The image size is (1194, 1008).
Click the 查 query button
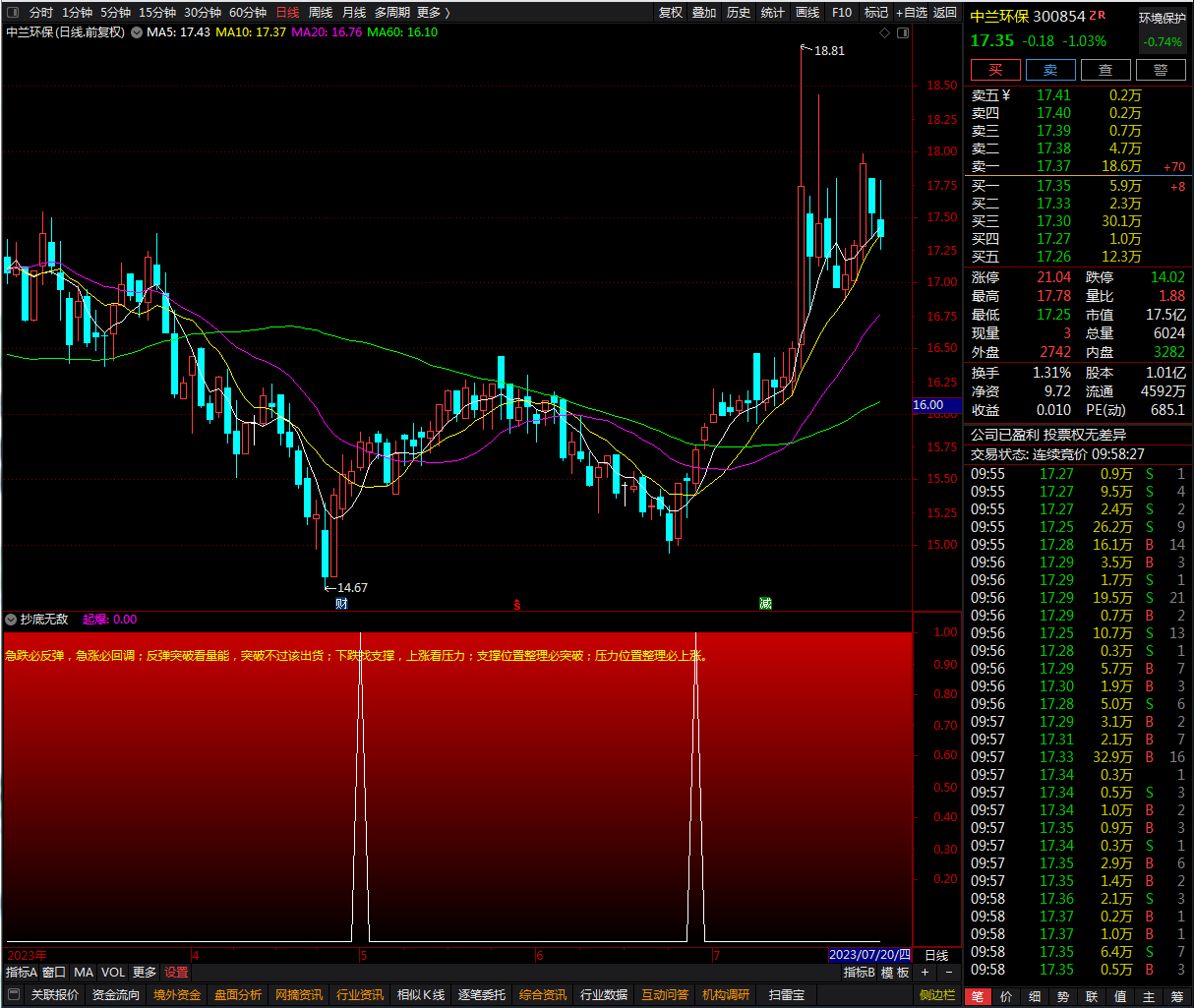click(x=1105, y=70)
